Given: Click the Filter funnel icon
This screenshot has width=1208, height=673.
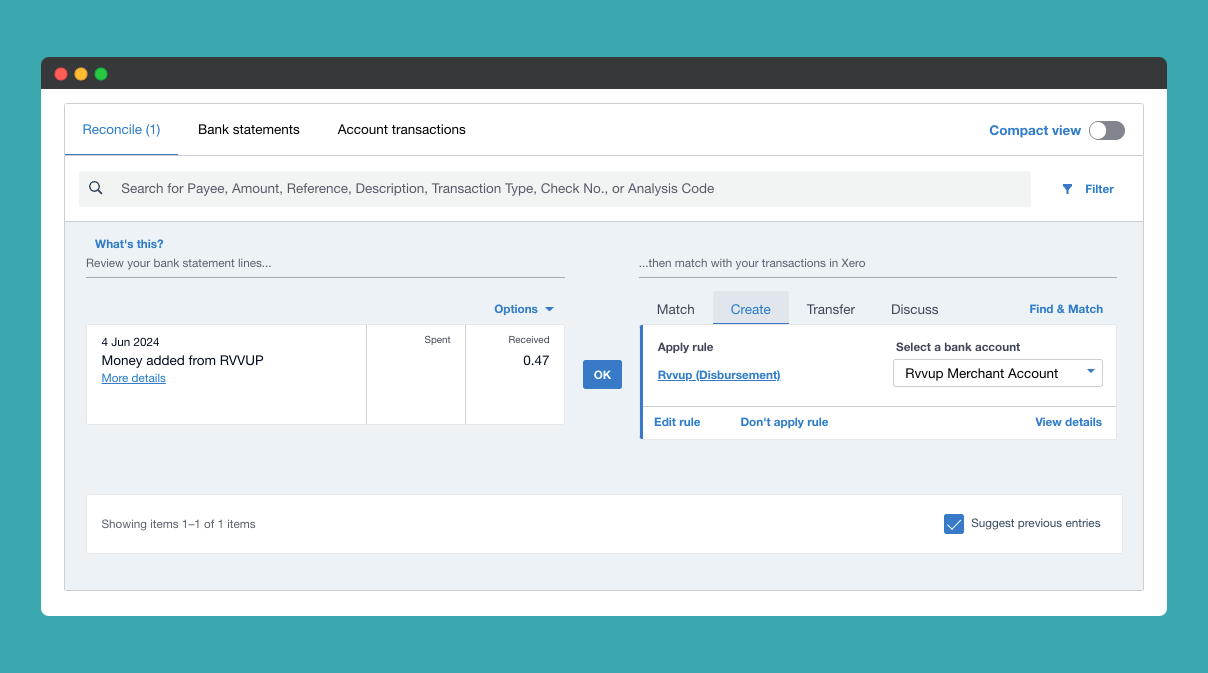Looking at the screenshot, I should point(1067,189).
